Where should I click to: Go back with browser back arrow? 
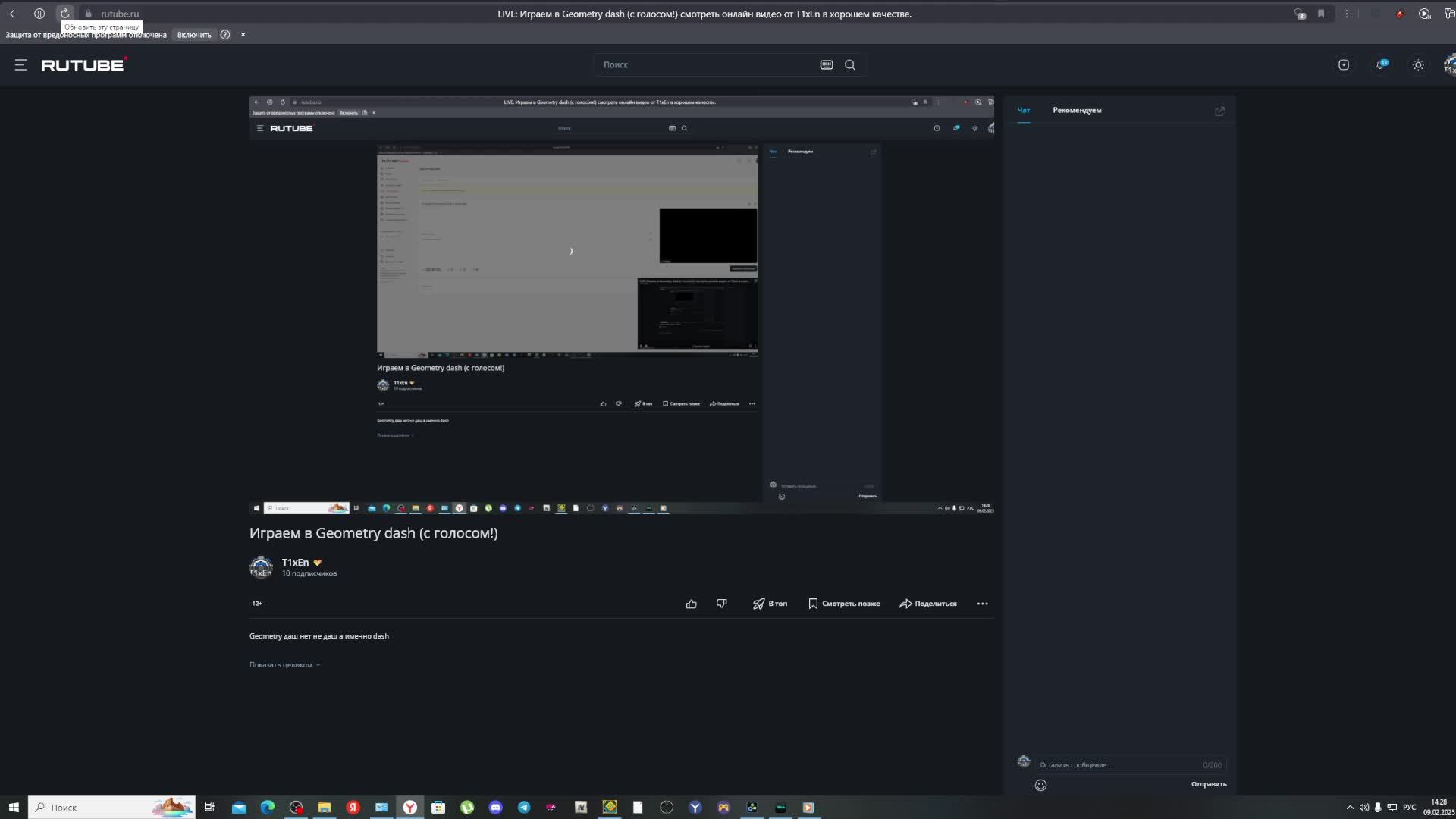click(14, 14)
